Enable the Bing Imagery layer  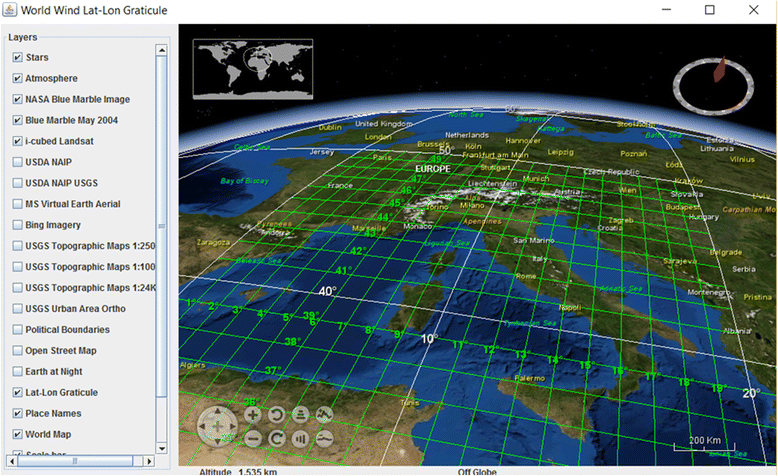click(x=17, y=225)
